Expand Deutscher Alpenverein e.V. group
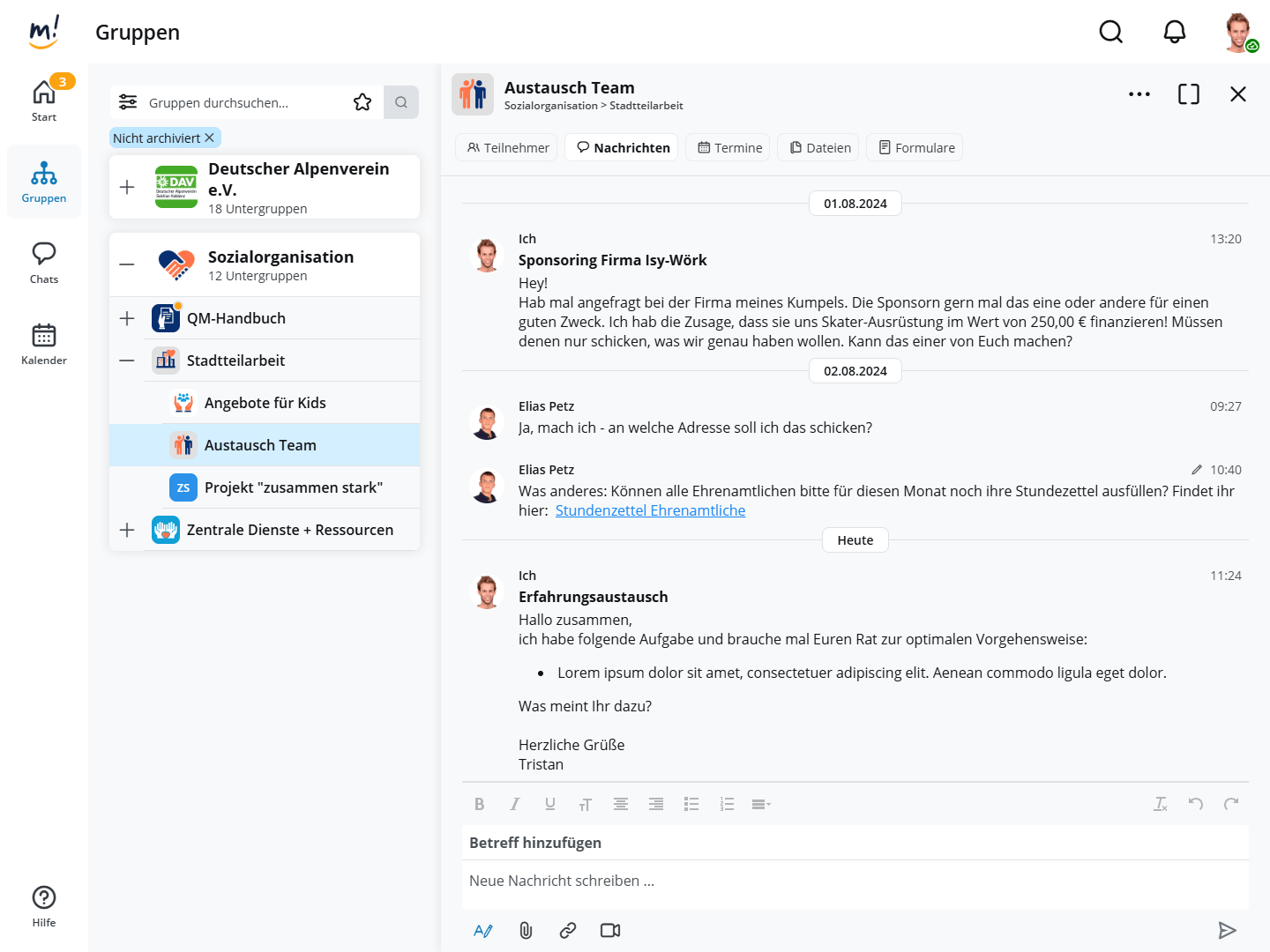The image size is (1270, 952). (127, 187)
